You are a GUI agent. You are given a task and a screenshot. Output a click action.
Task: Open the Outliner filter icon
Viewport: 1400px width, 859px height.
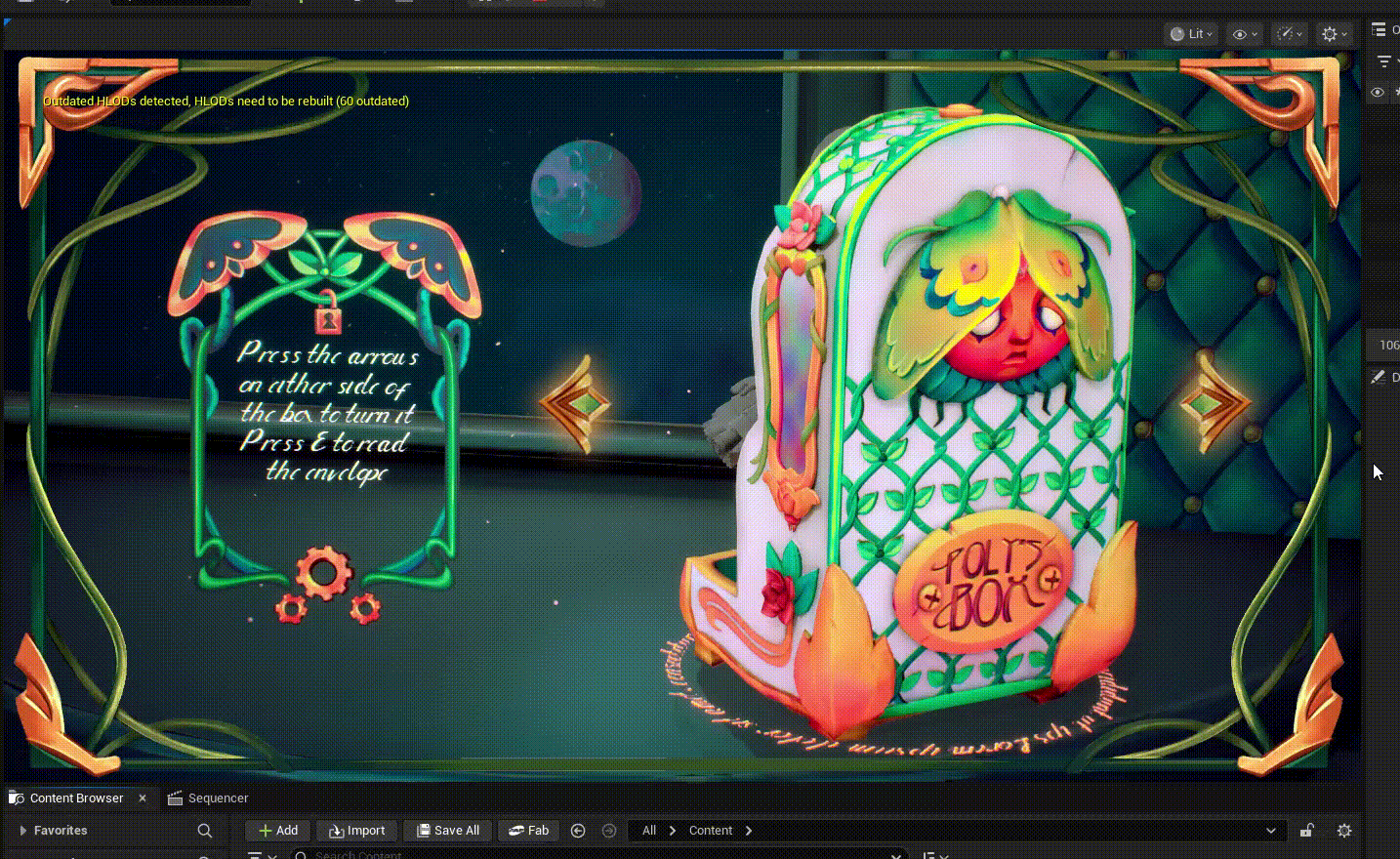tap(1384, 61)
